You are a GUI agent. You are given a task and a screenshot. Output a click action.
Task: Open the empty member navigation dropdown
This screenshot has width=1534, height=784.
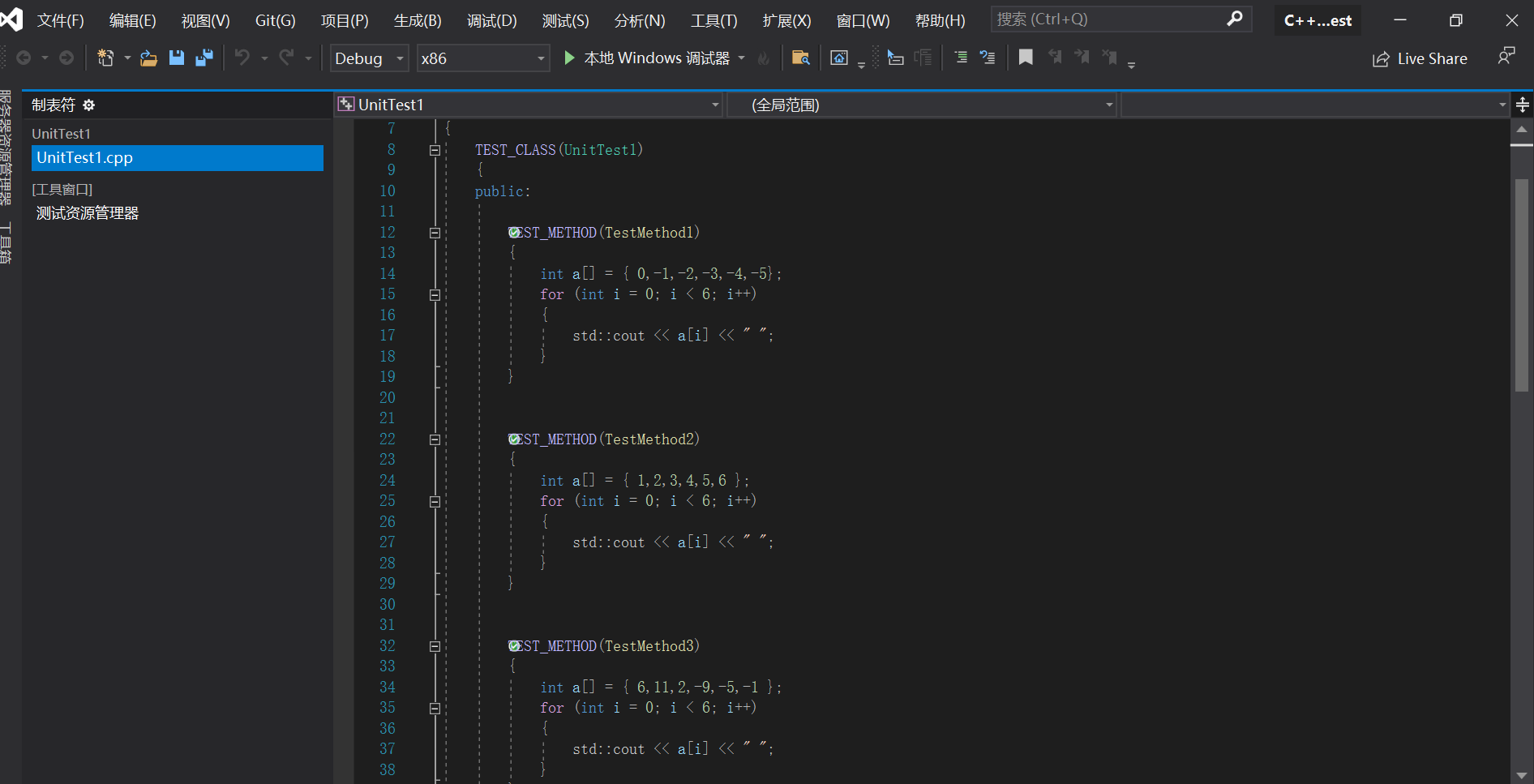click(1315, 105)
